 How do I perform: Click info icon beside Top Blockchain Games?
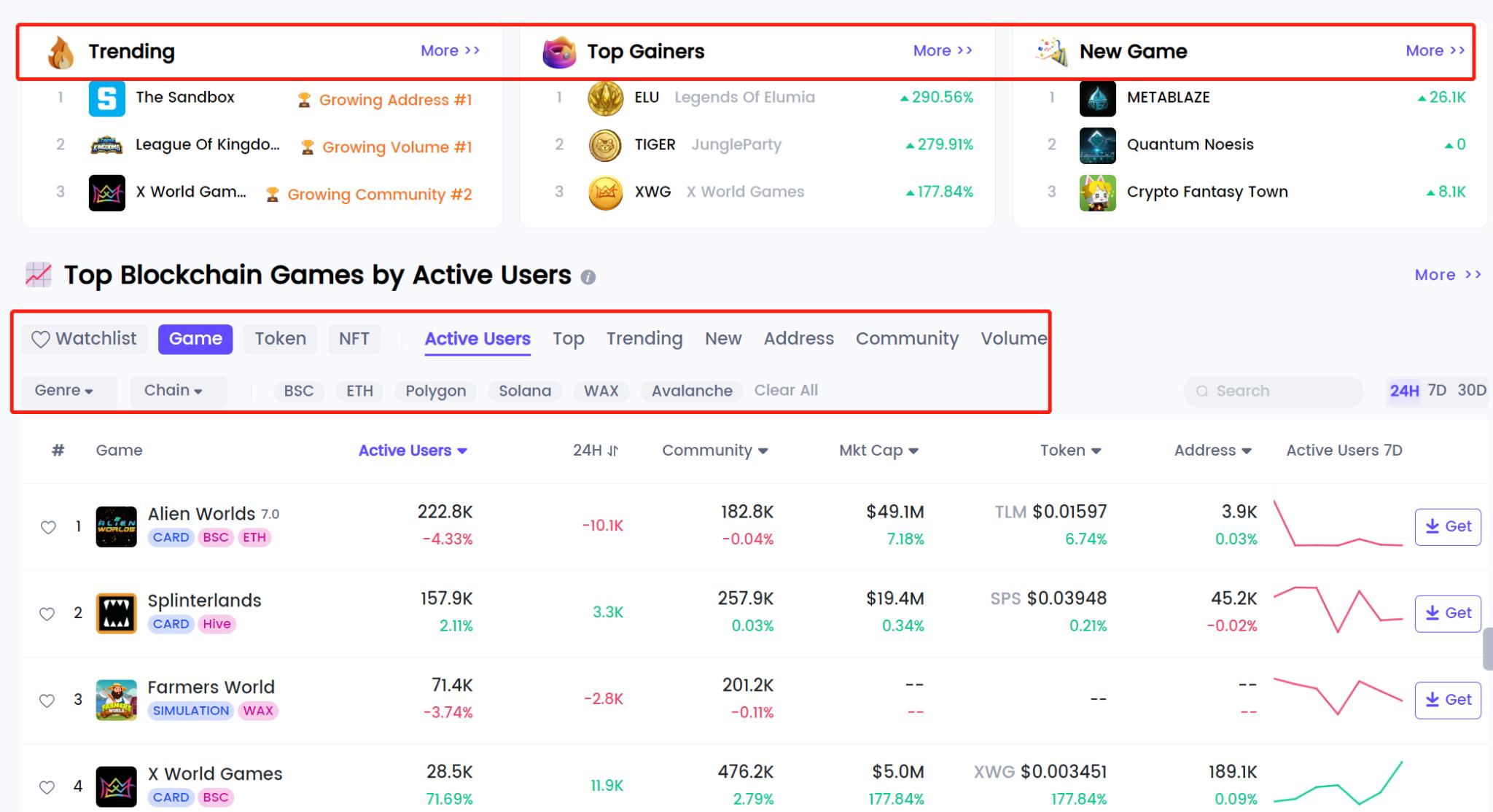tap(588, 278)
